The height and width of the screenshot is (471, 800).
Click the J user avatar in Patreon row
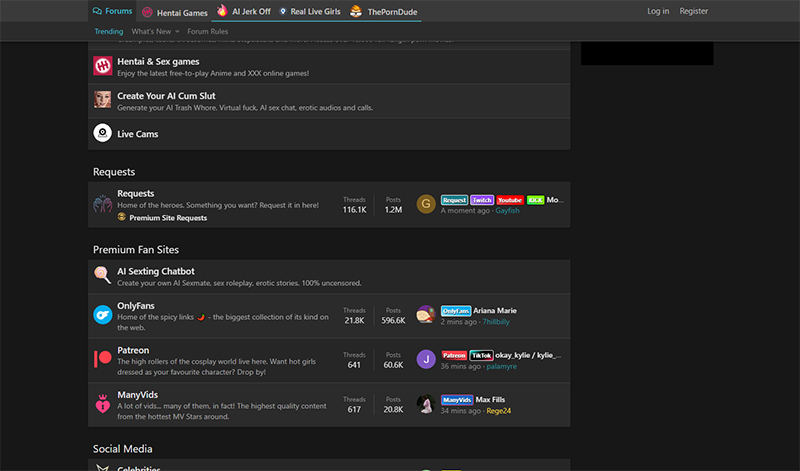(x=426, y=359)
